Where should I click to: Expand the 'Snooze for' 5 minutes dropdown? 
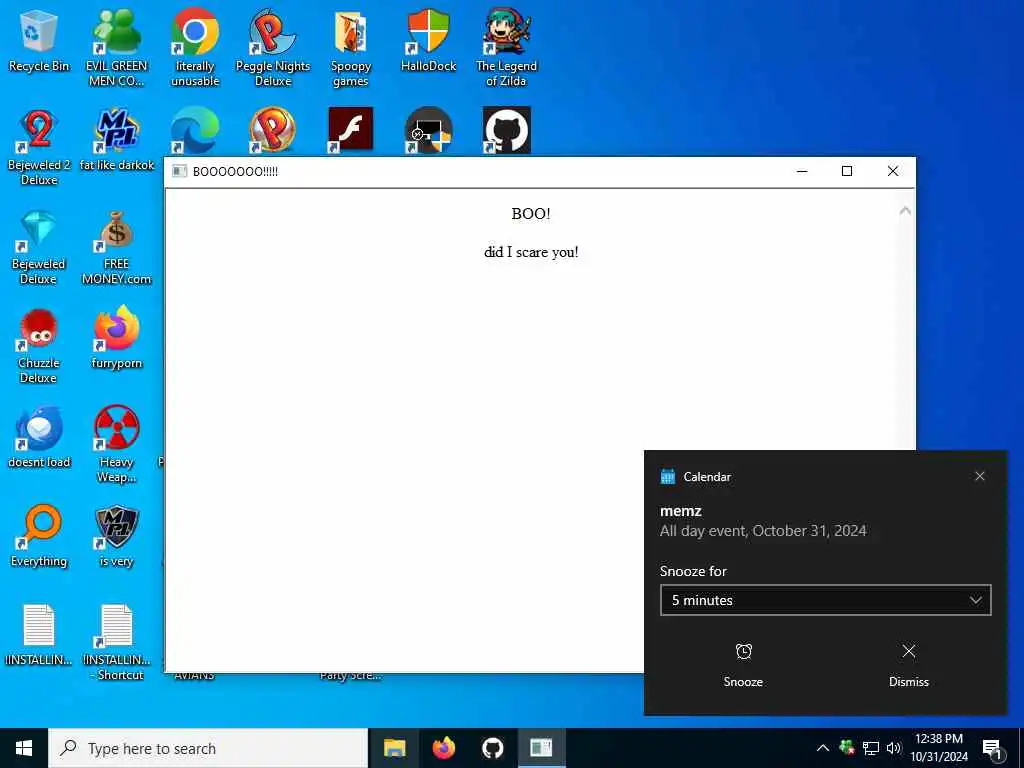825,600
